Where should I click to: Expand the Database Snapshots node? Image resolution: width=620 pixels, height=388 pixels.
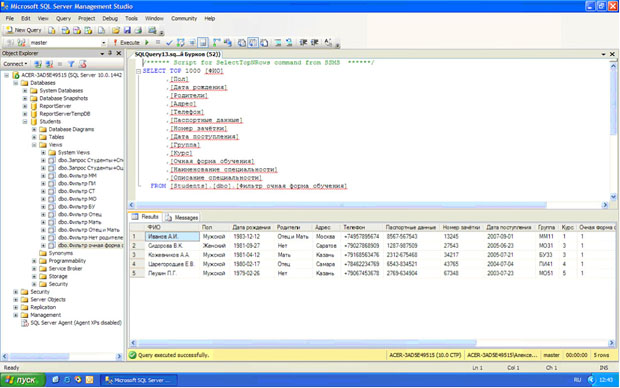pyautogui.click(x=25, y=98)
